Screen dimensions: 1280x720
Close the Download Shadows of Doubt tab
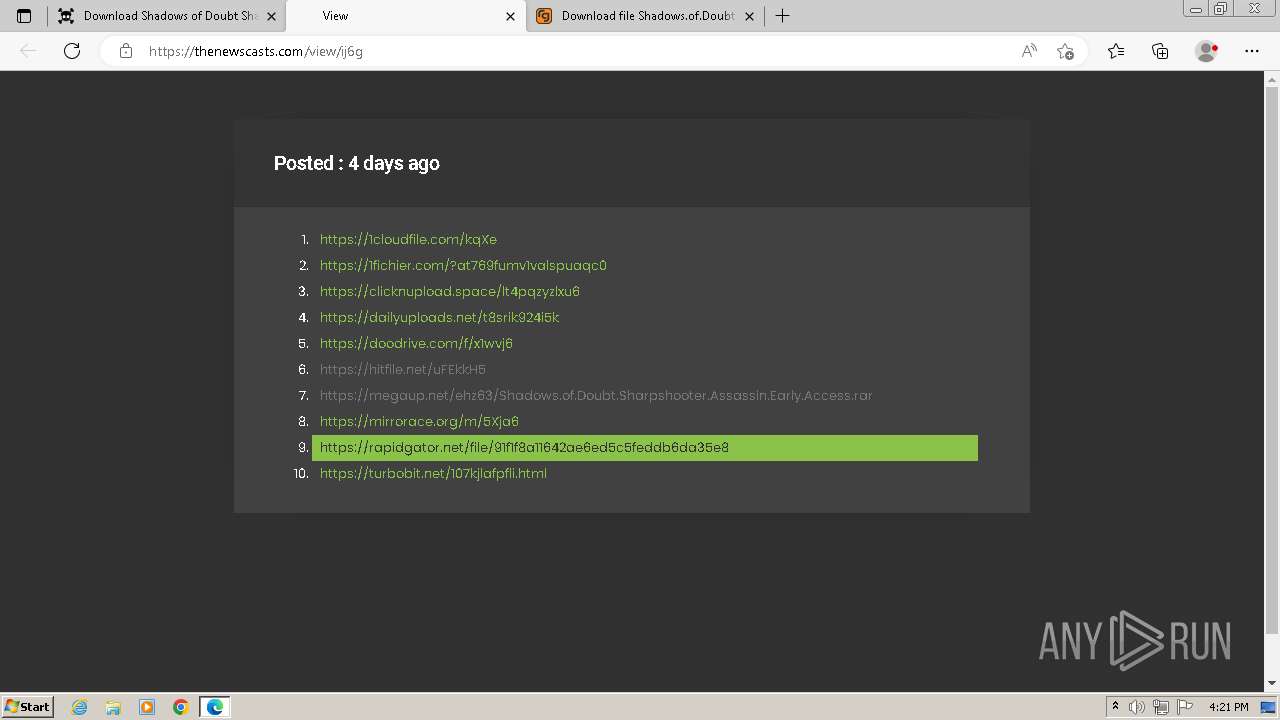pyautogui.click(x=271, y=16)
